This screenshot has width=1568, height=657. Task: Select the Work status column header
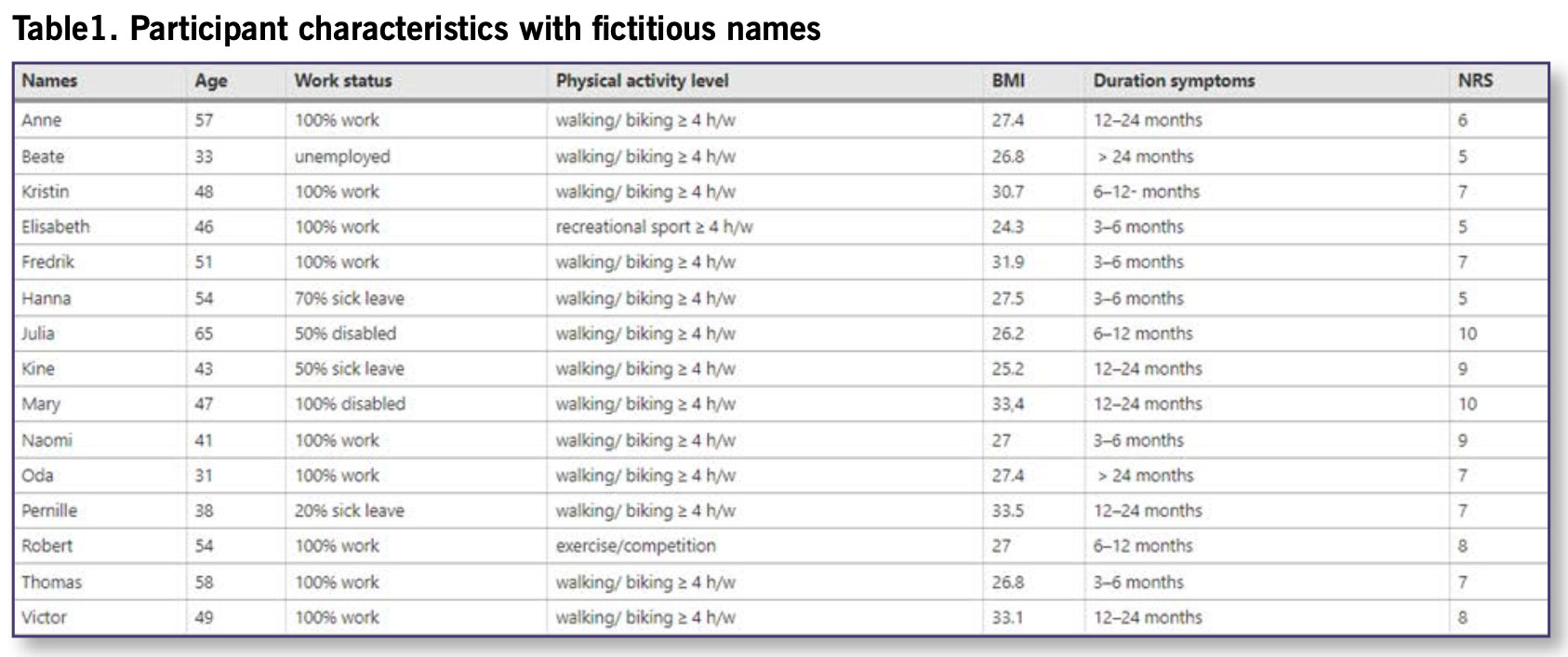[343, 81]
